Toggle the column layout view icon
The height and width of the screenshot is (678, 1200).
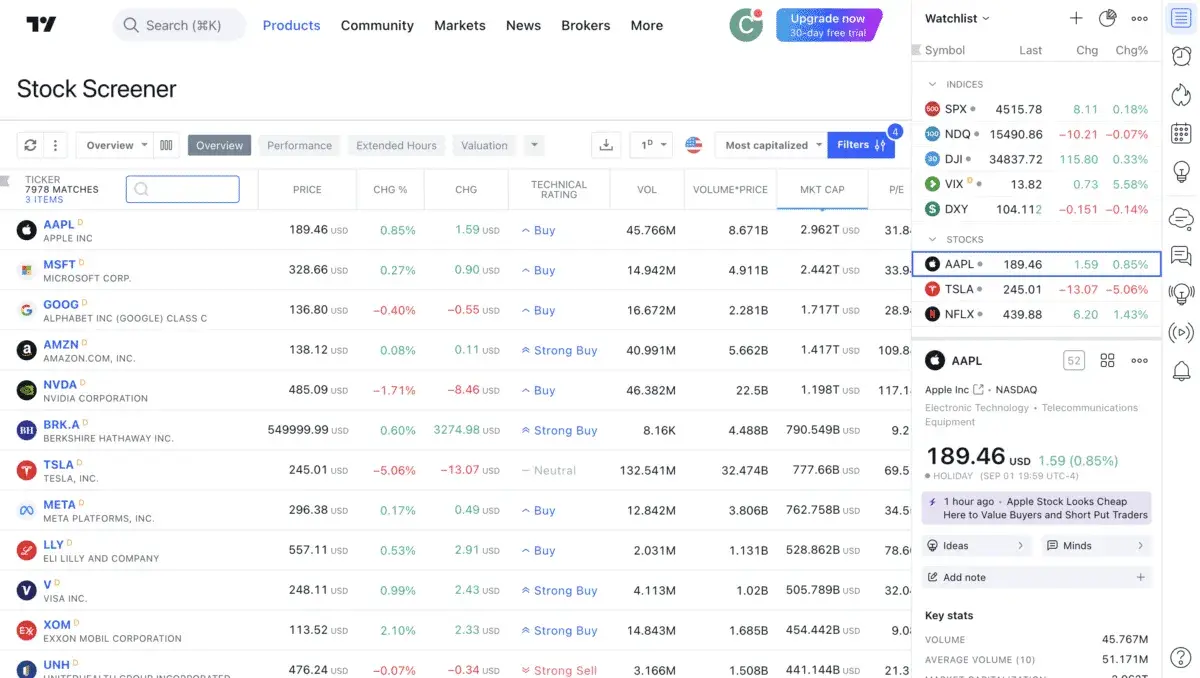coord(166,144)
